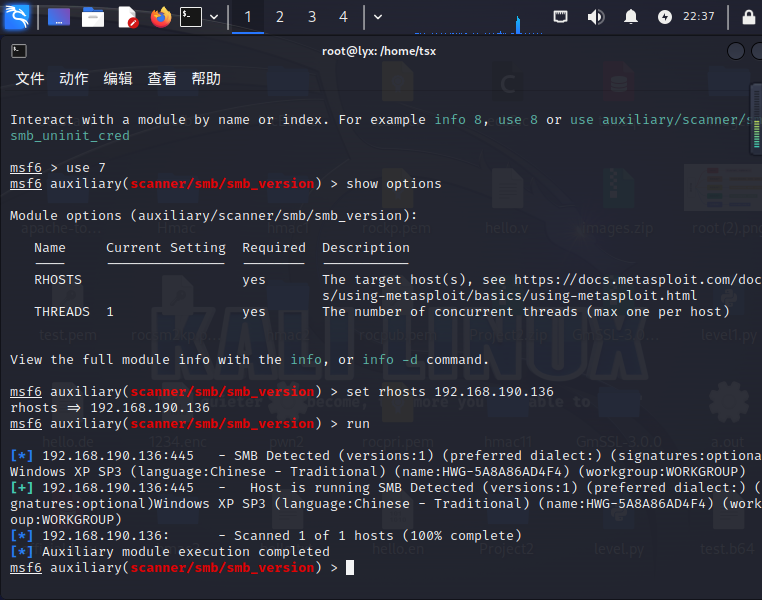Viewport: 762px width, 600px height.
Task: Click the CPU graph monitor in panel
Action: pos(479,23)
